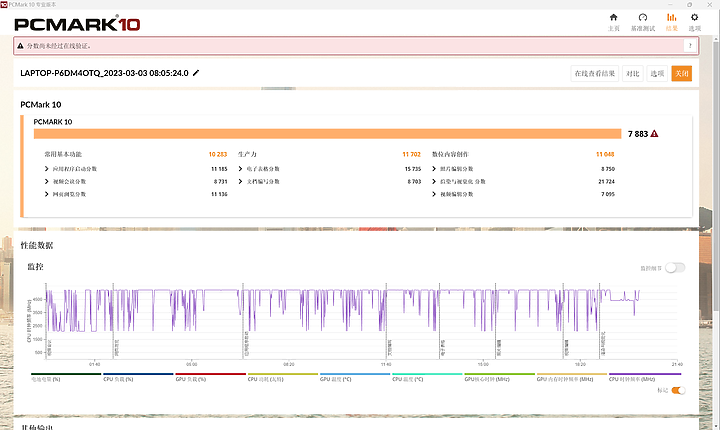Toggle the GPU 内存时钟频率 (MHz) legend line
The image size is (720, 430).
pyautogui.click(x=572, y=377)
